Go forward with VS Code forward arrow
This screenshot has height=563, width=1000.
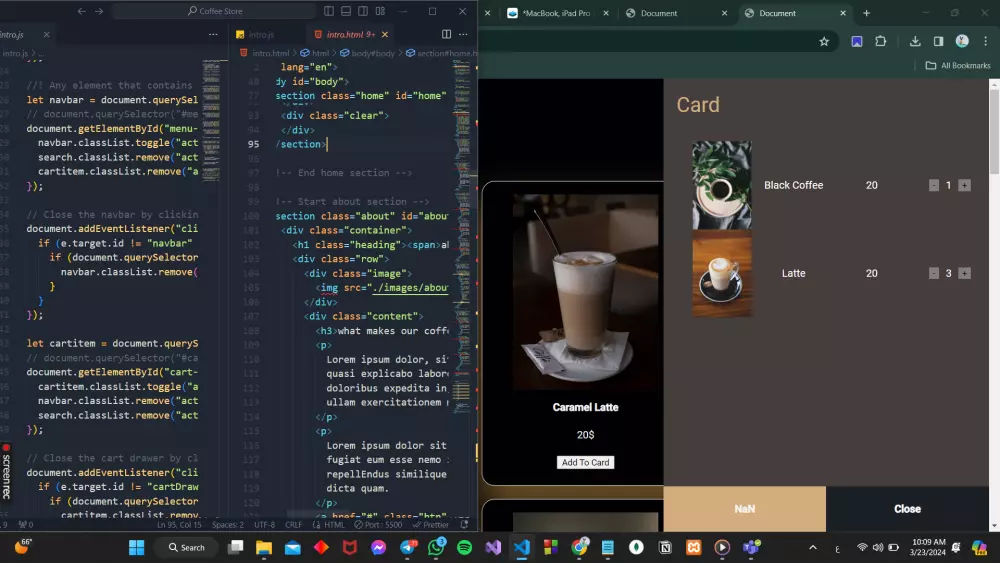99,11
